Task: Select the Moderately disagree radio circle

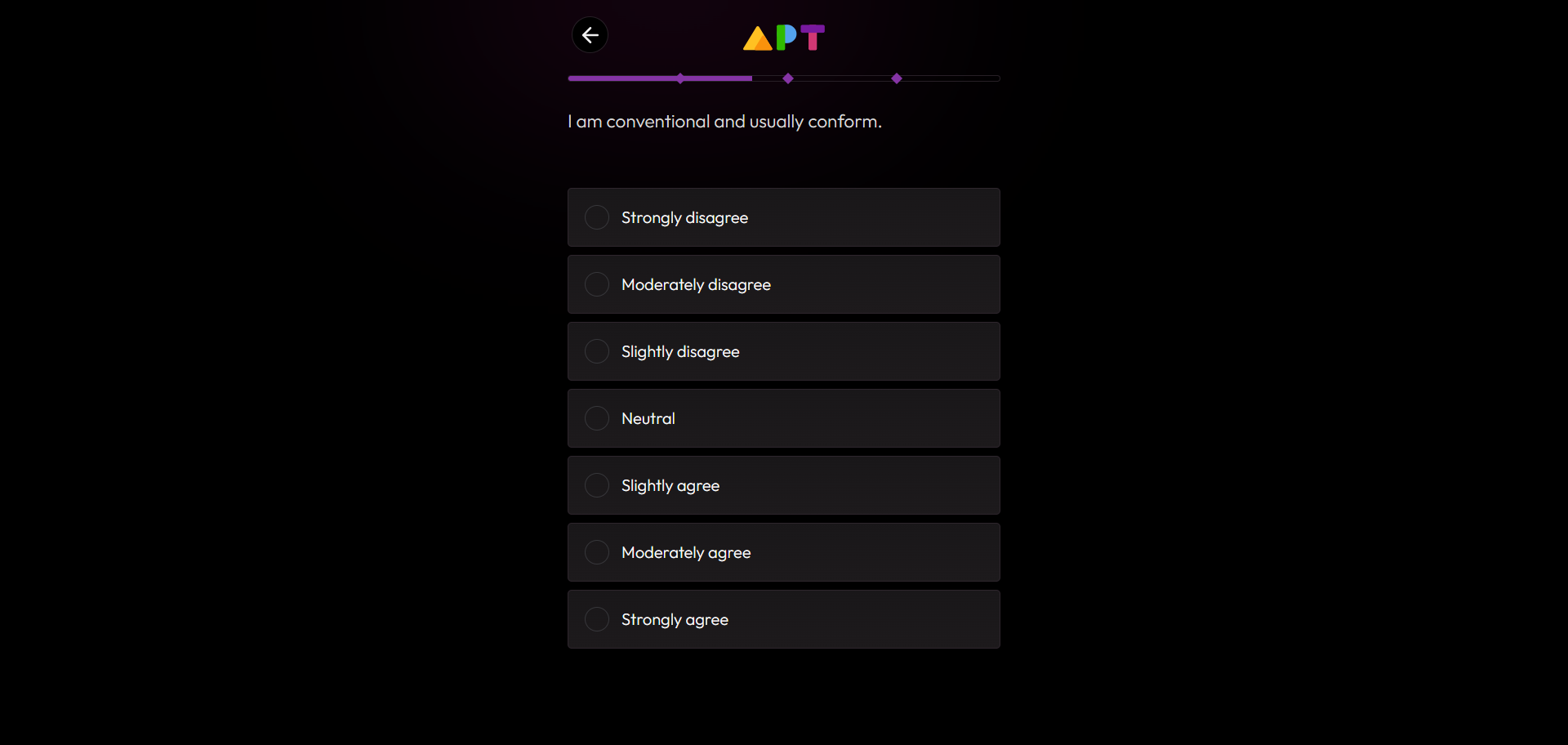Action: tap(597, 284)
